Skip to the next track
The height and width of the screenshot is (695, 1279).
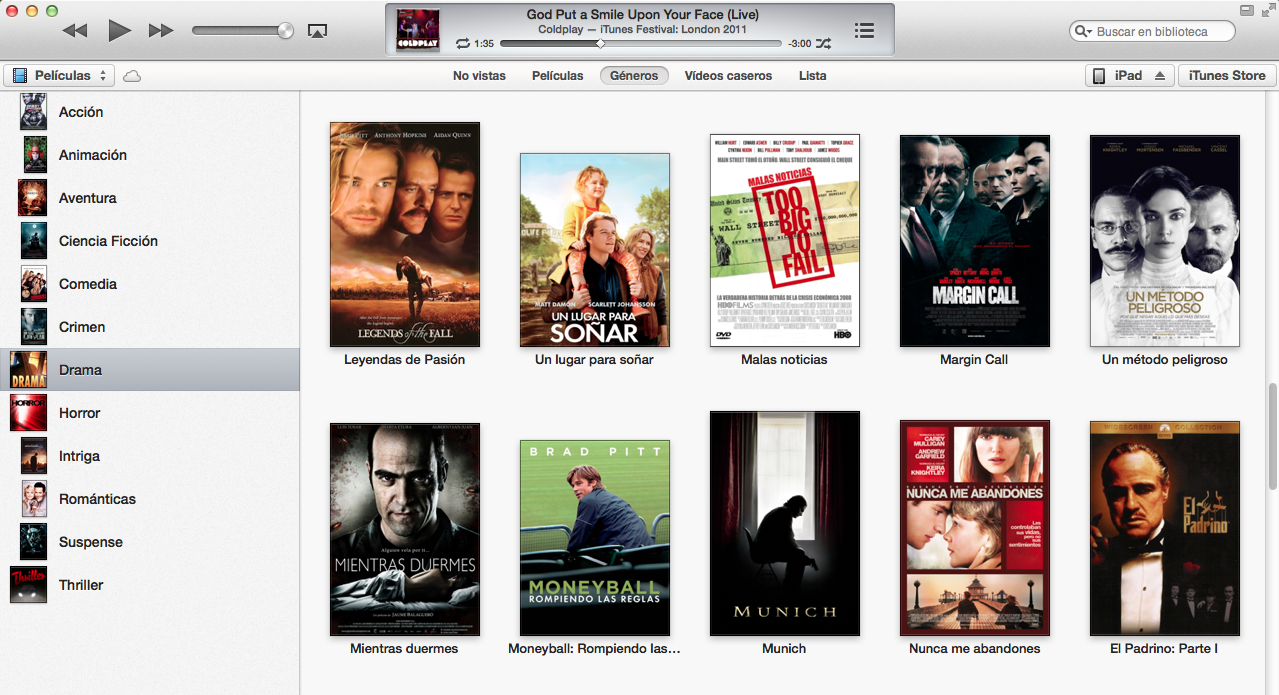[161, 31]
